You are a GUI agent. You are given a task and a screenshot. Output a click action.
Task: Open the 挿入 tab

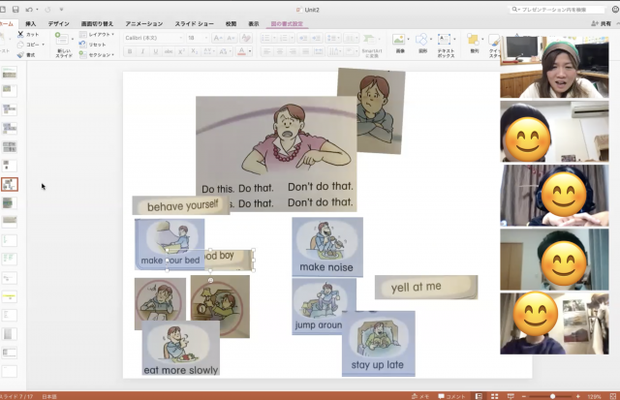tap(30, 24)
